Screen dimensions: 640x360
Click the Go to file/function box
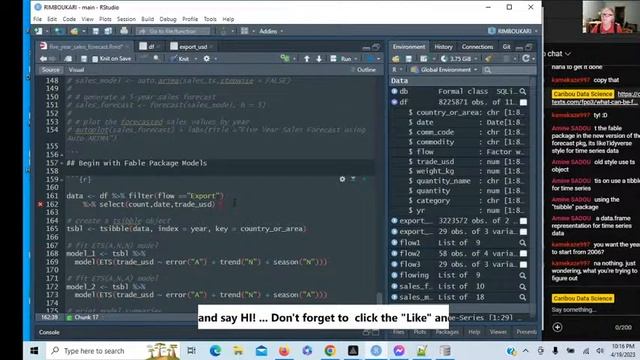pos(173,31)
